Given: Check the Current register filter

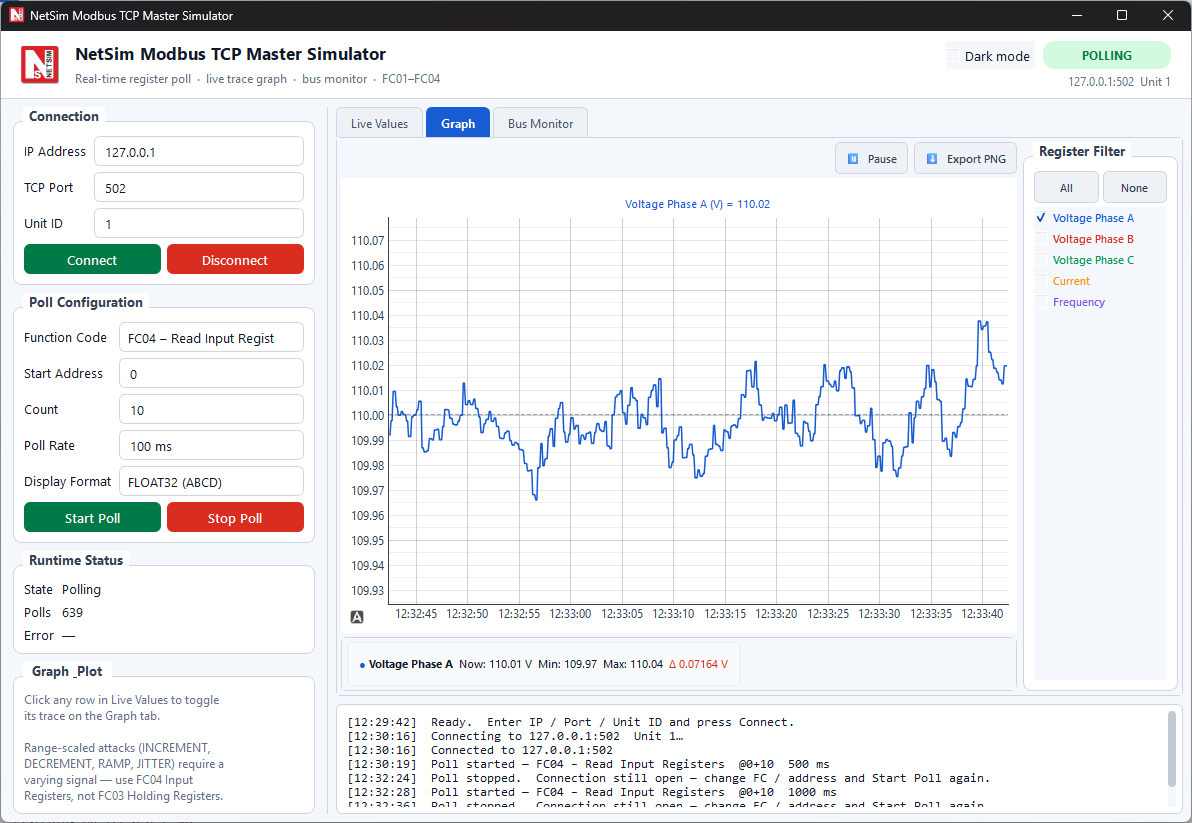Looking at the screenshot, I should tap(1041, 281).
